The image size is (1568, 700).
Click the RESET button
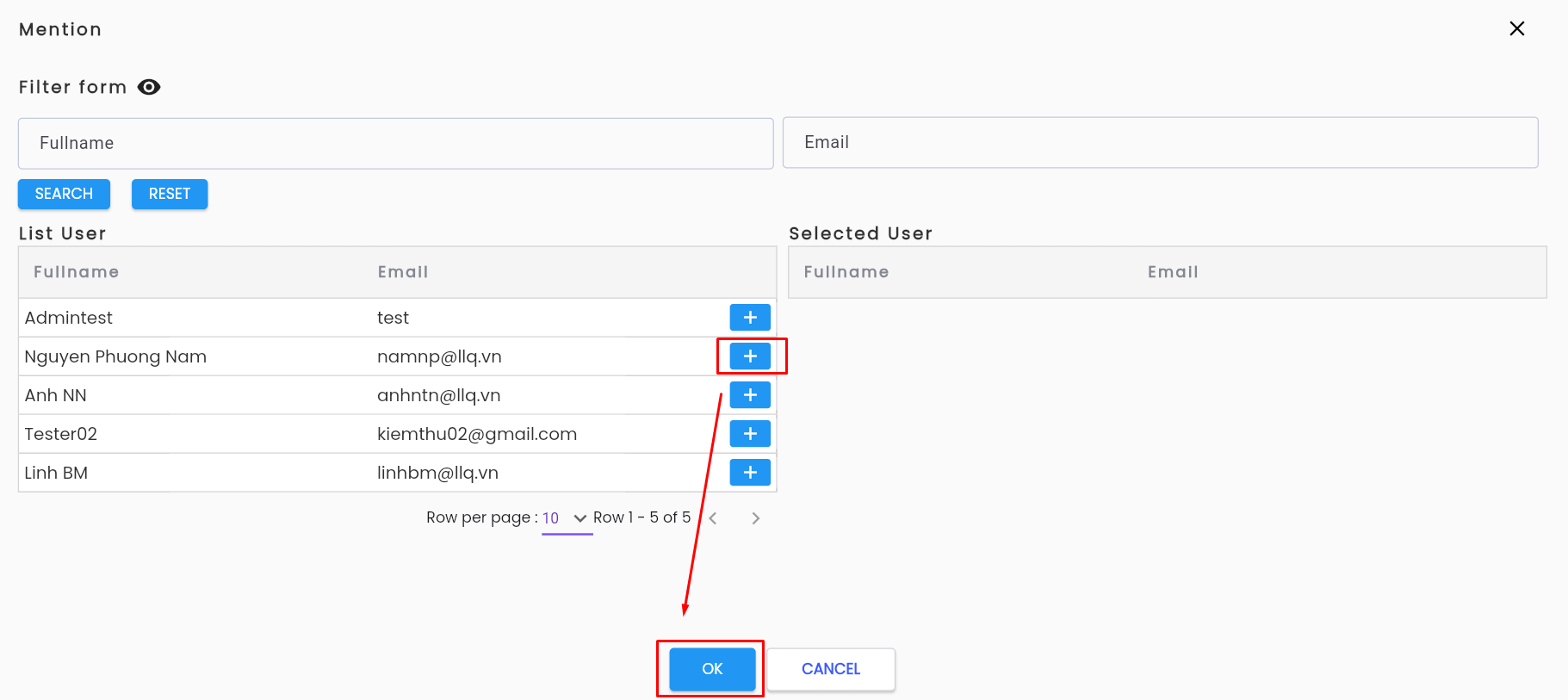[170, 194]
